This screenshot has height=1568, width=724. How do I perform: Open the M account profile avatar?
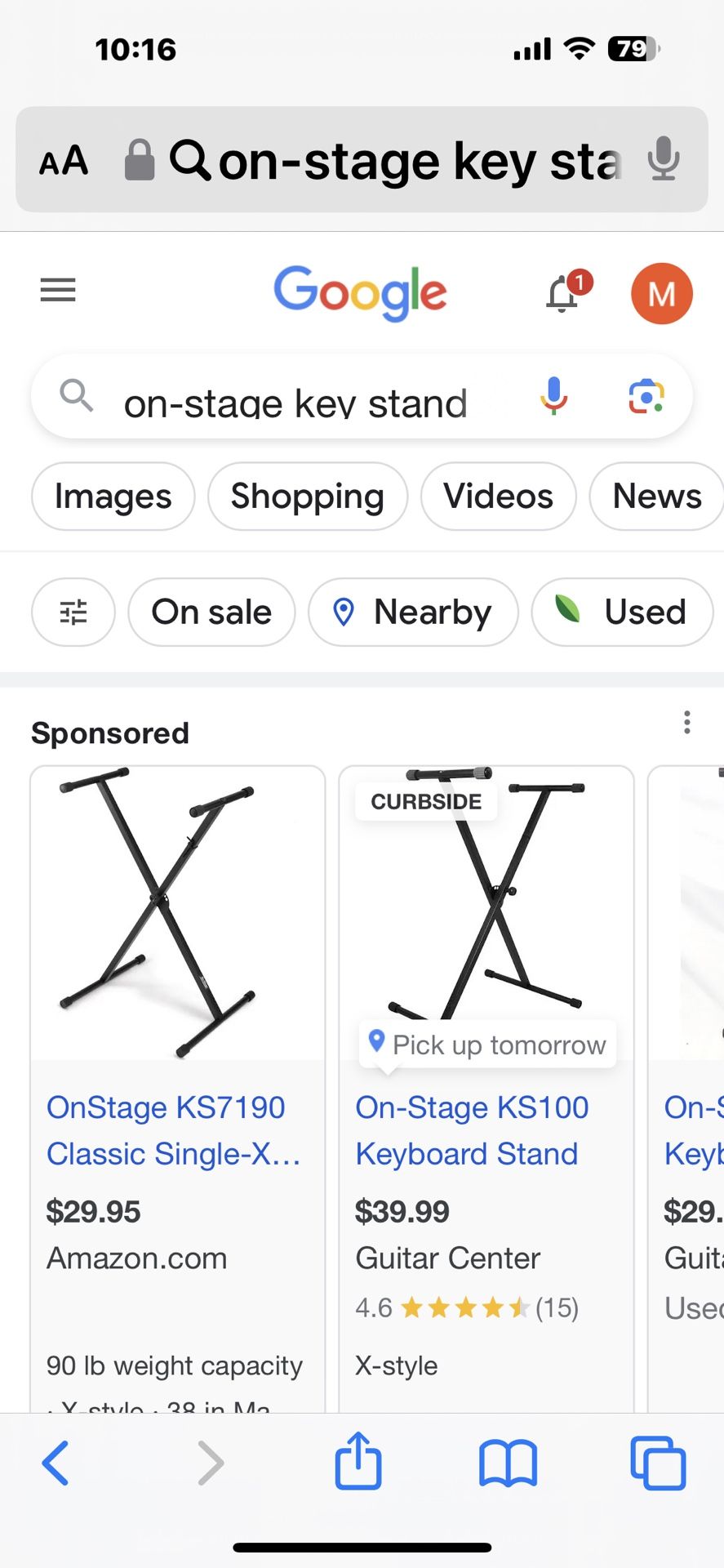[661, 294]
